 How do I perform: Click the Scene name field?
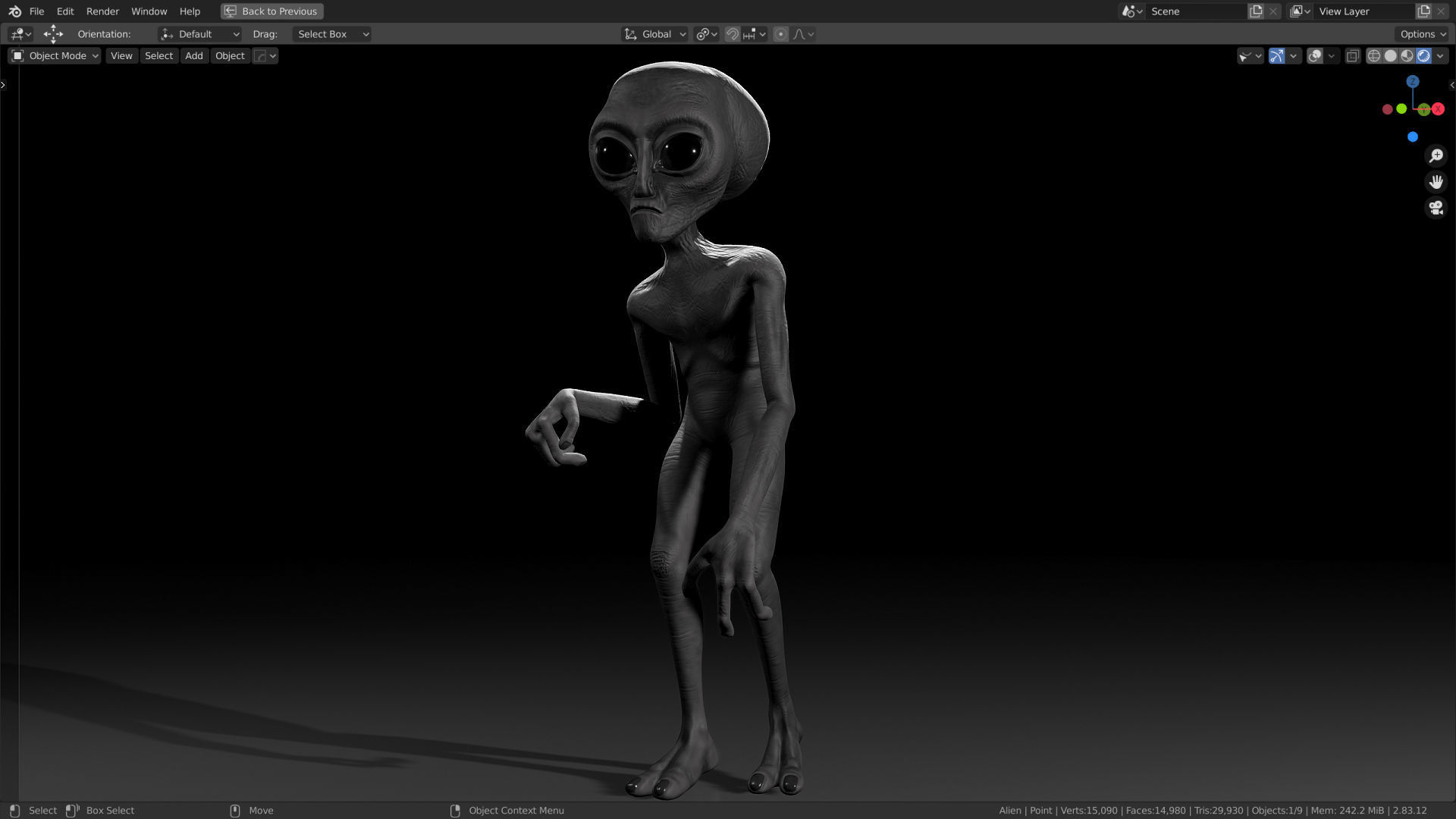(x=1194, y=11)
